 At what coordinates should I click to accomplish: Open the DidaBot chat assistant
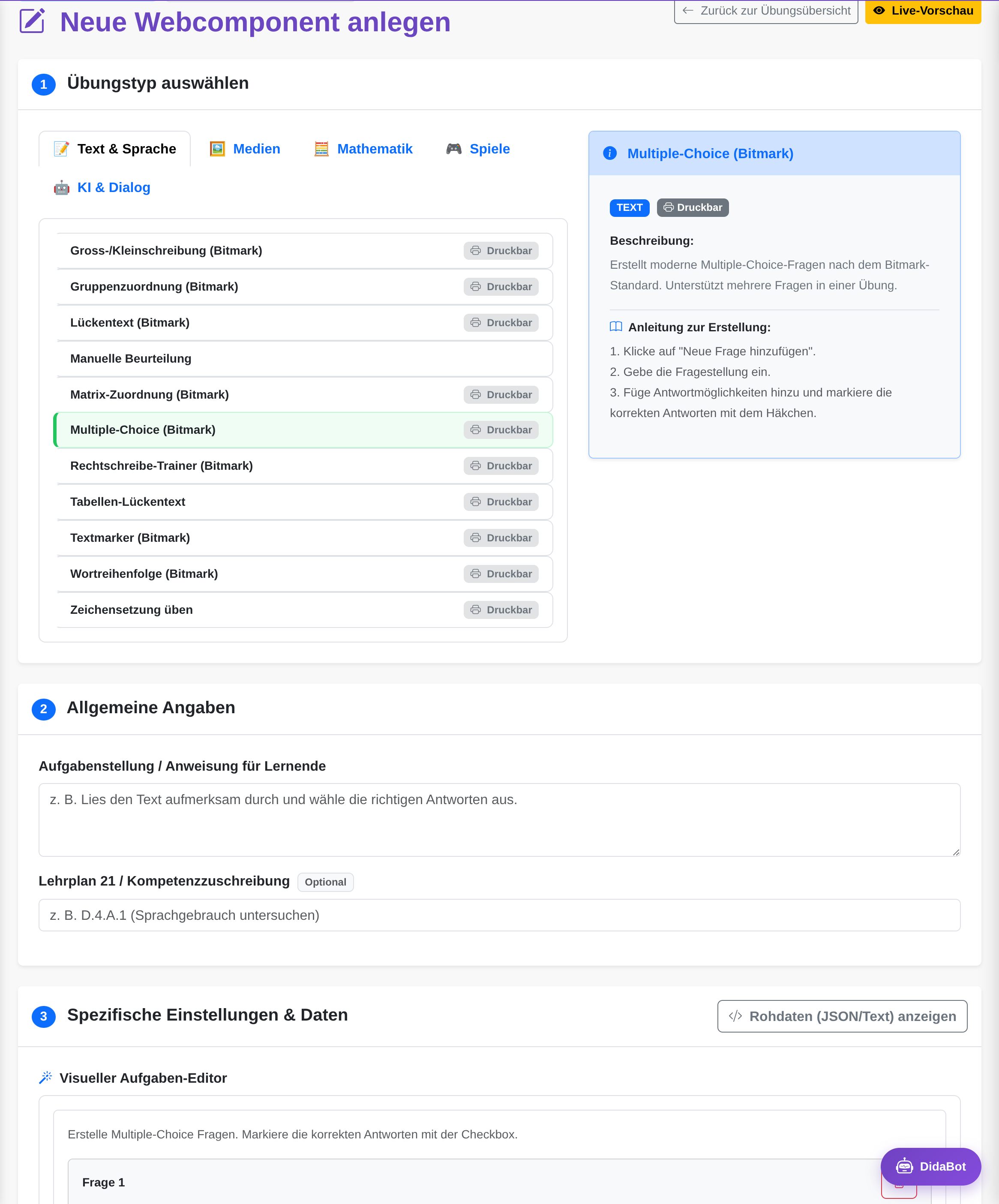click(x=930, y=1166)
